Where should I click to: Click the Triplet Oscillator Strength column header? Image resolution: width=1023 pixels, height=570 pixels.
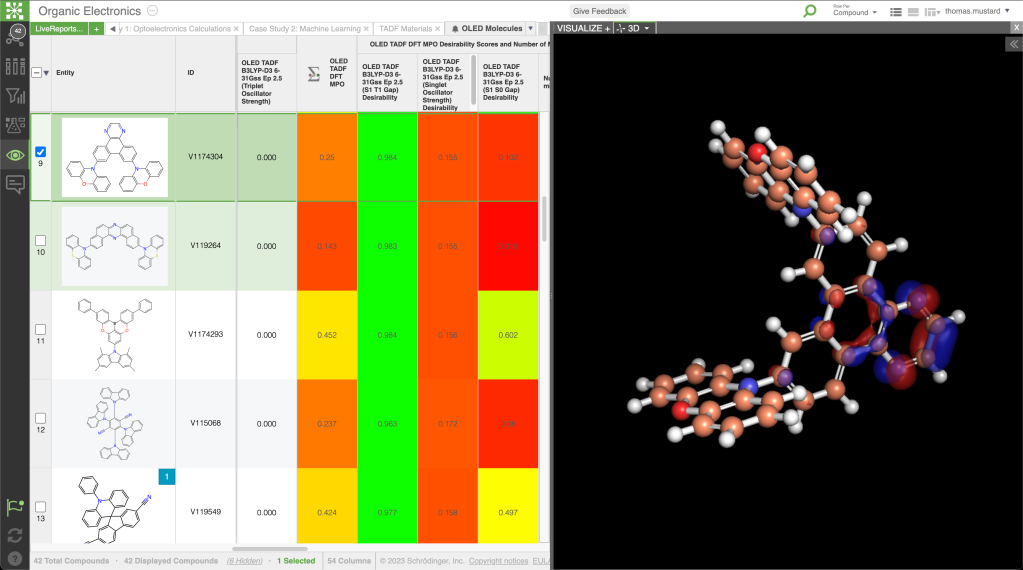[266, 82]
